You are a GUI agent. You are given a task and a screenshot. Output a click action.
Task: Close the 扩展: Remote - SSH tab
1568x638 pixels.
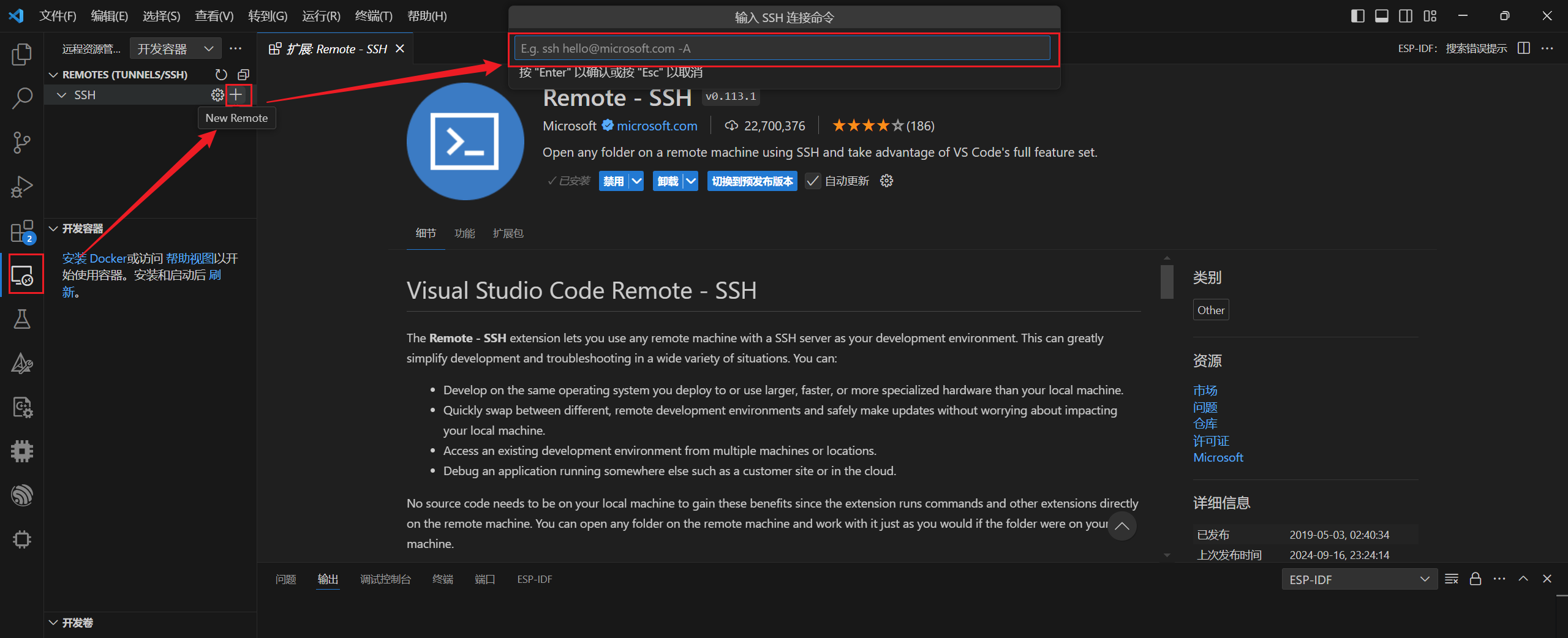pyautogui.click(x=400, y=48)
